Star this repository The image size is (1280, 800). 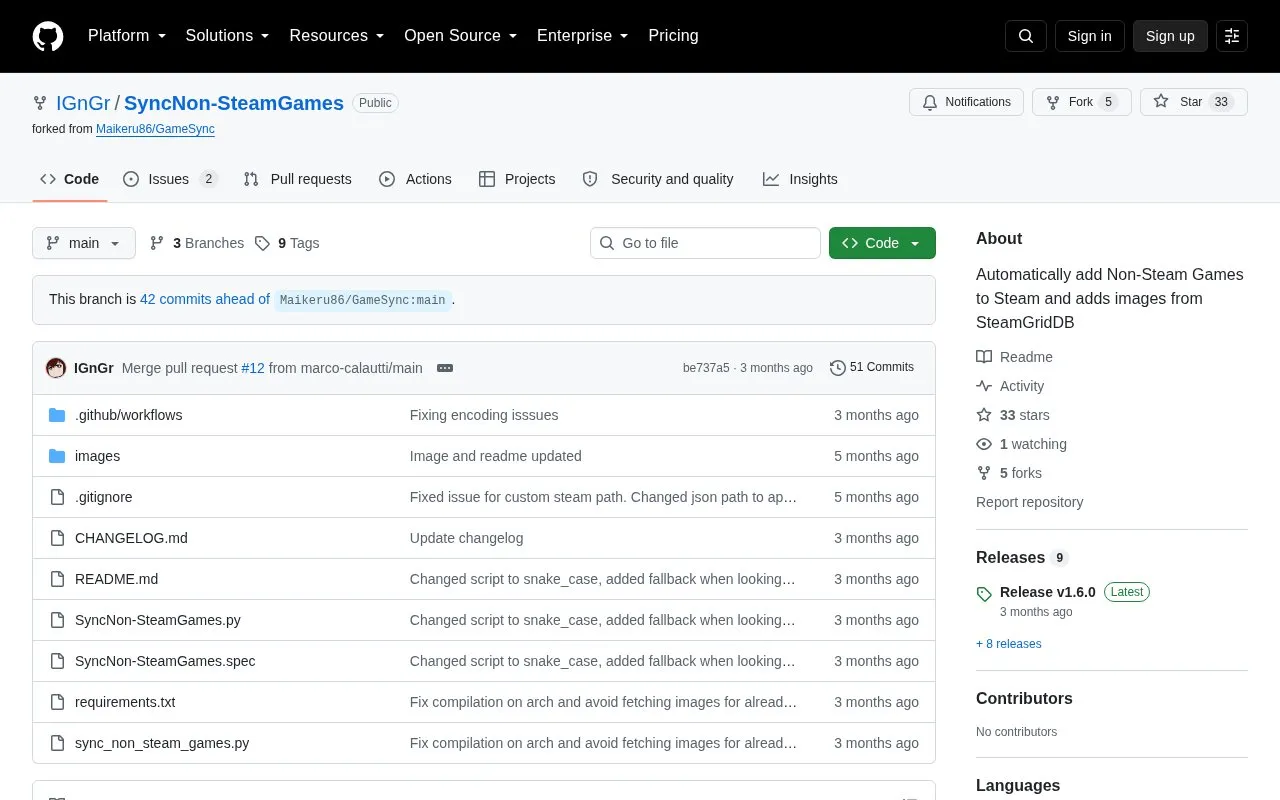click(x=1193, y=102)
